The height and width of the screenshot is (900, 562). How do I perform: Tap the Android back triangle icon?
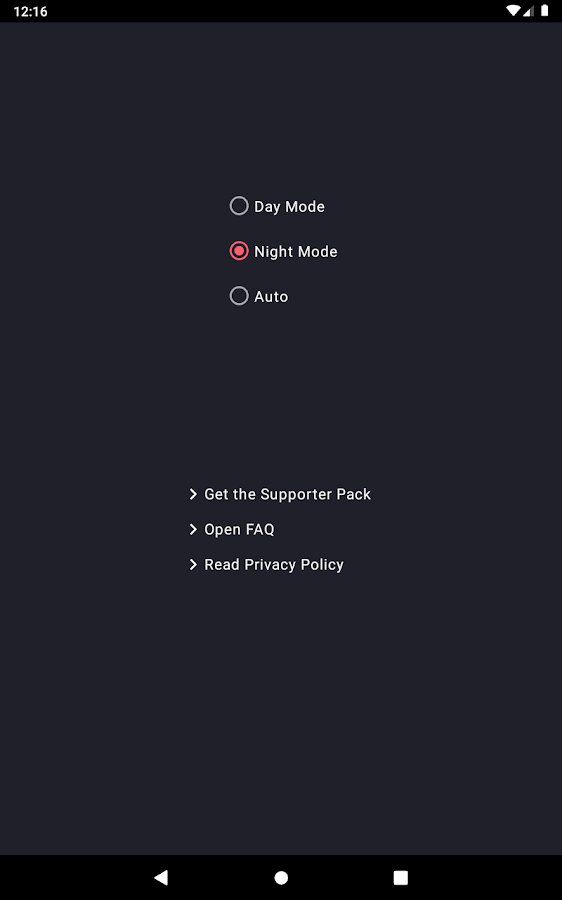161,877
